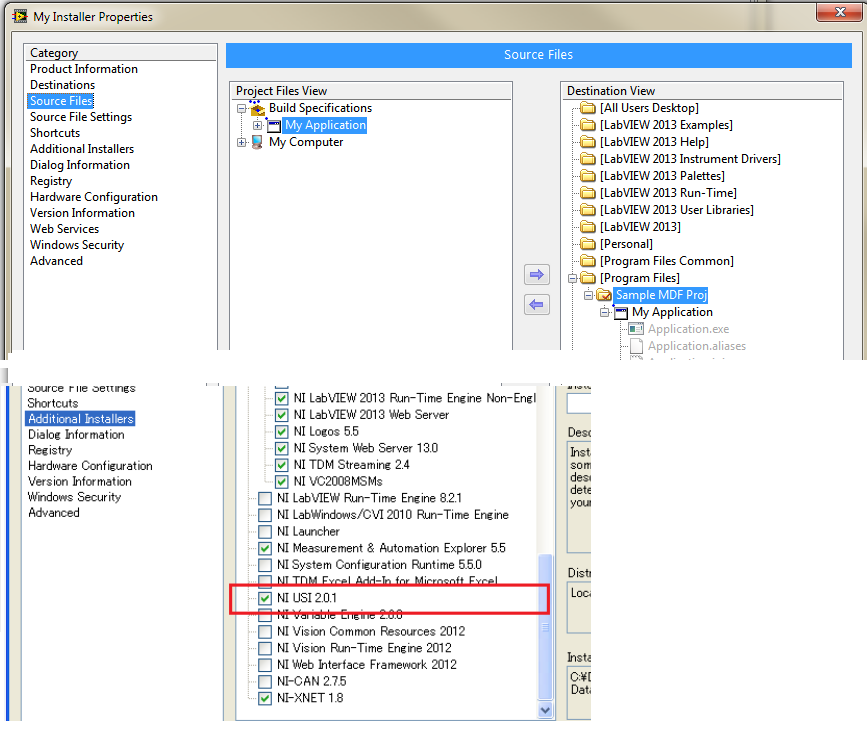Check NI LabWindows/CVI 2010 Run-Time Engine
Image resolution: width=867 pixels, height=737 pixels.
click(x=265, y=515)
